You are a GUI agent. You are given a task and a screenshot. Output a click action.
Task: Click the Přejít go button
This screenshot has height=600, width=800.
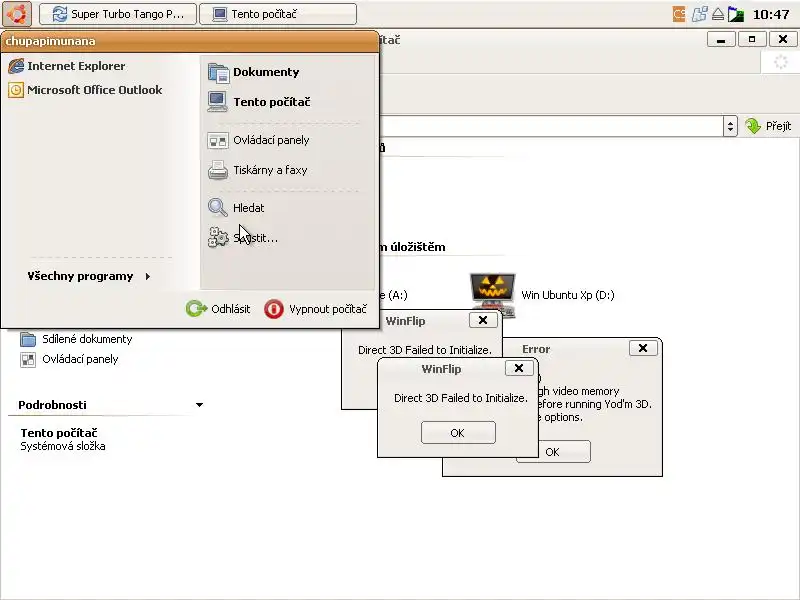(768, 126)
